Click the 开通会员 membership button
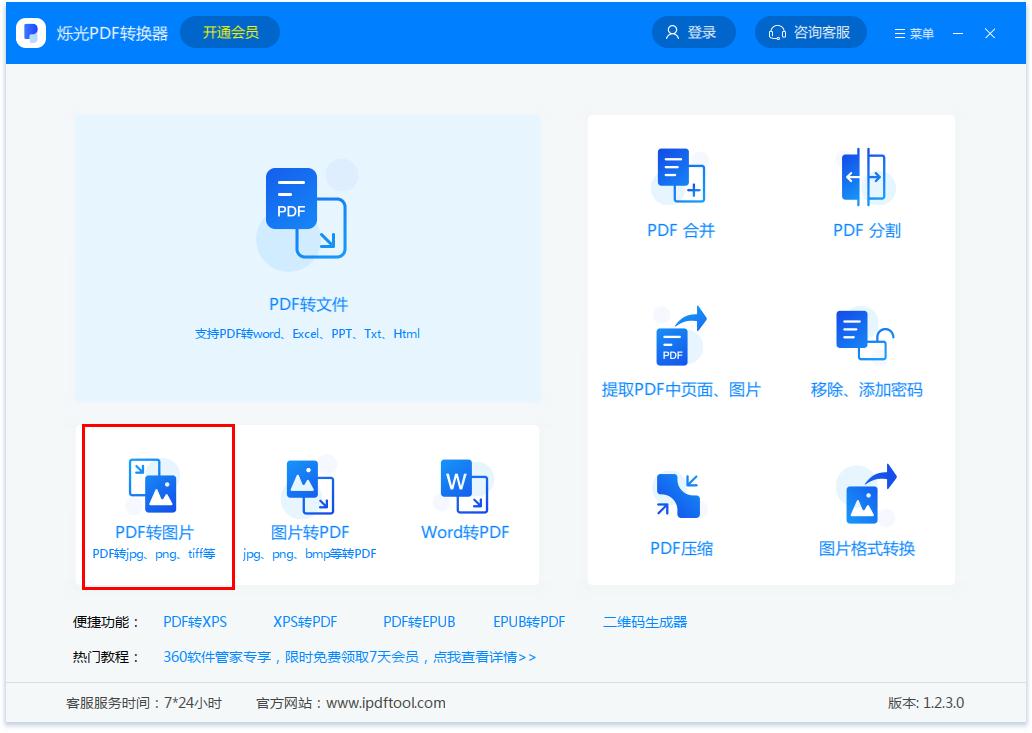Image resolution: width=1032 pixels, height=733 pixels. (231, 32)
